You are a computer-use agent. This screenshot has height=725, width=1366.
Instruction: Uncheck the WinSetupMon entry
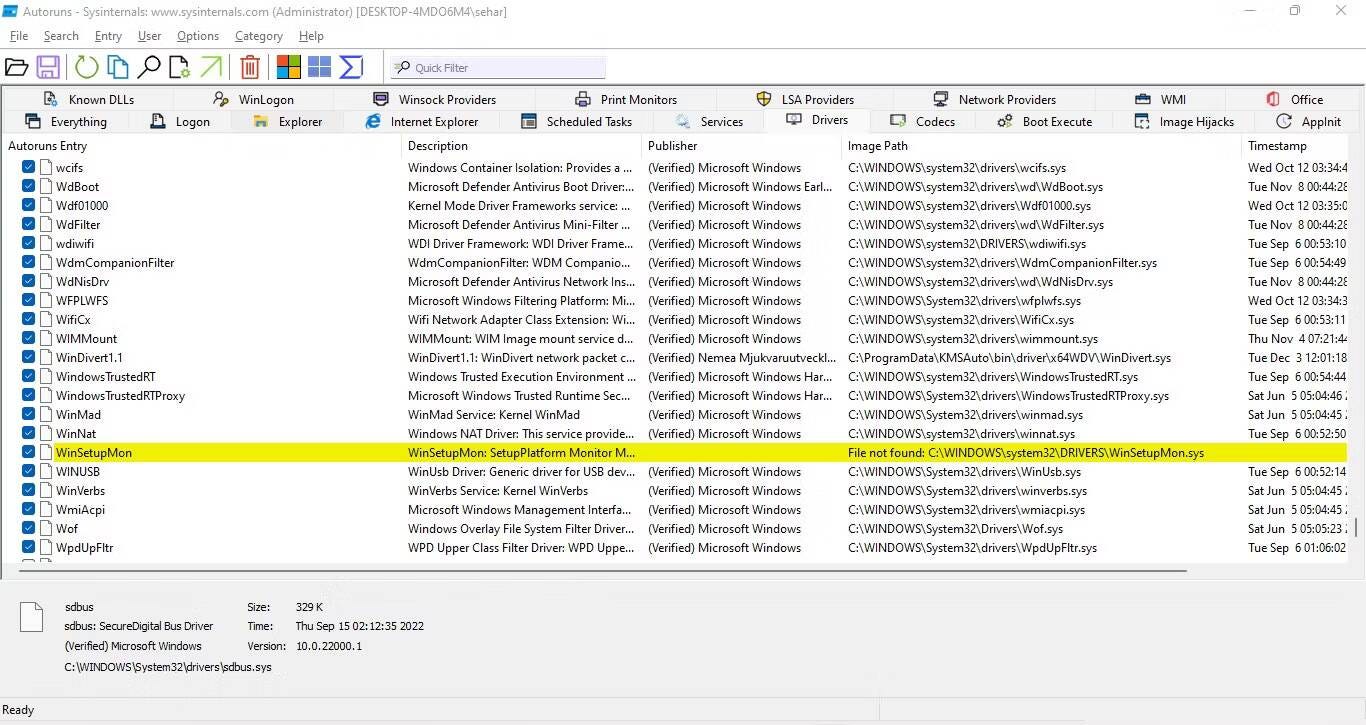[27, 452]
